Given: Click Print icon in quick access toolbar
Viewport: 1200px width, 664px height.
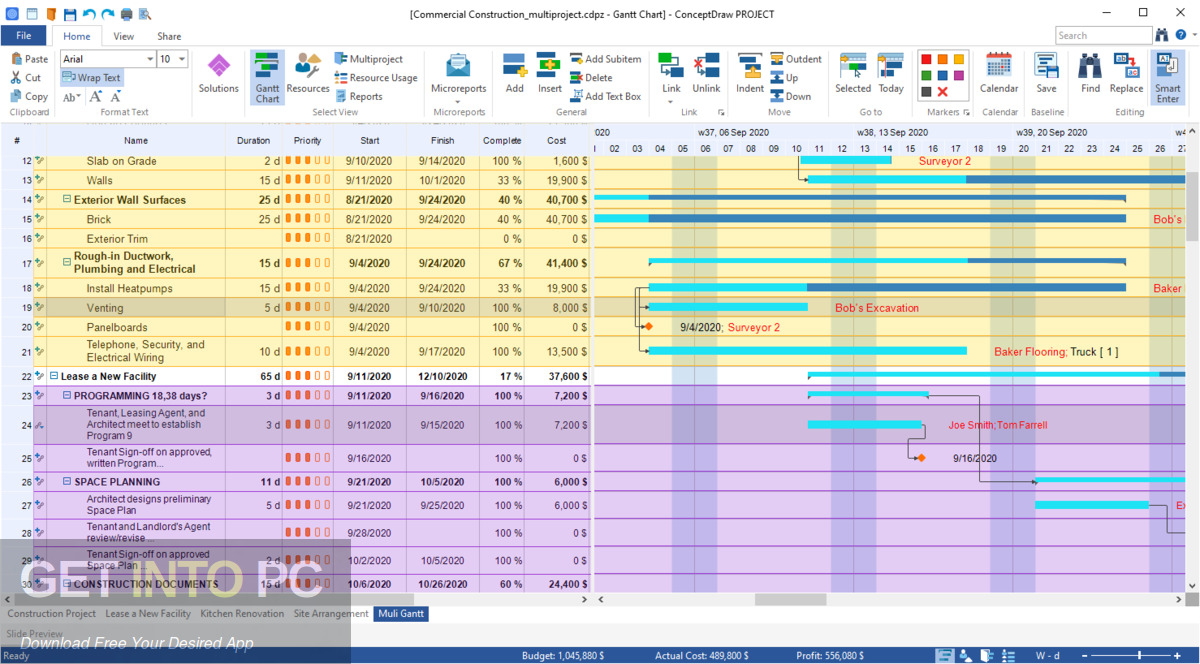Looking at the screenshot, I should pyautogui.click(x=127, y=14).
